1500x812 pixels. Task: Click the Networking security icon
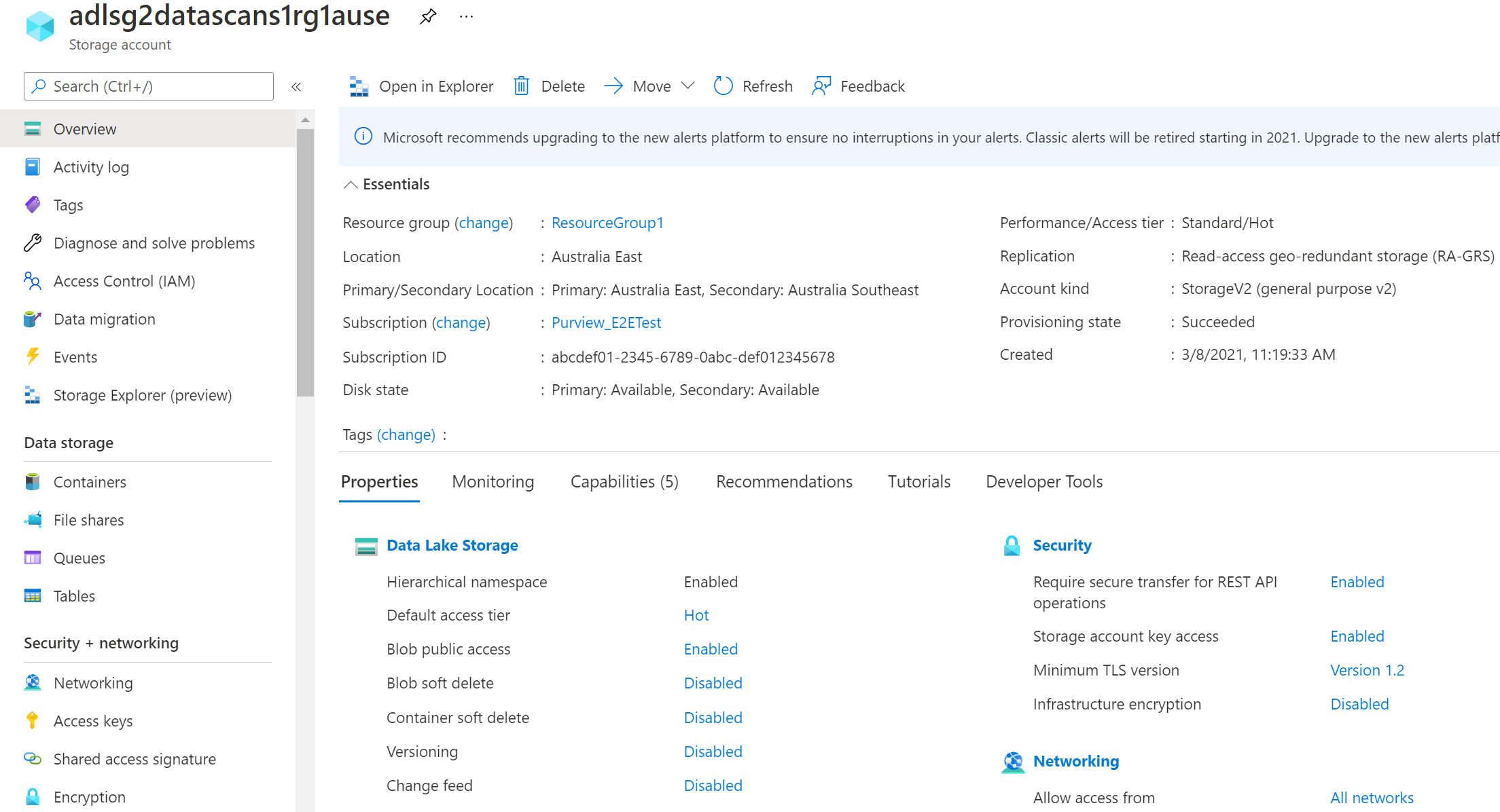pos(33,682)
